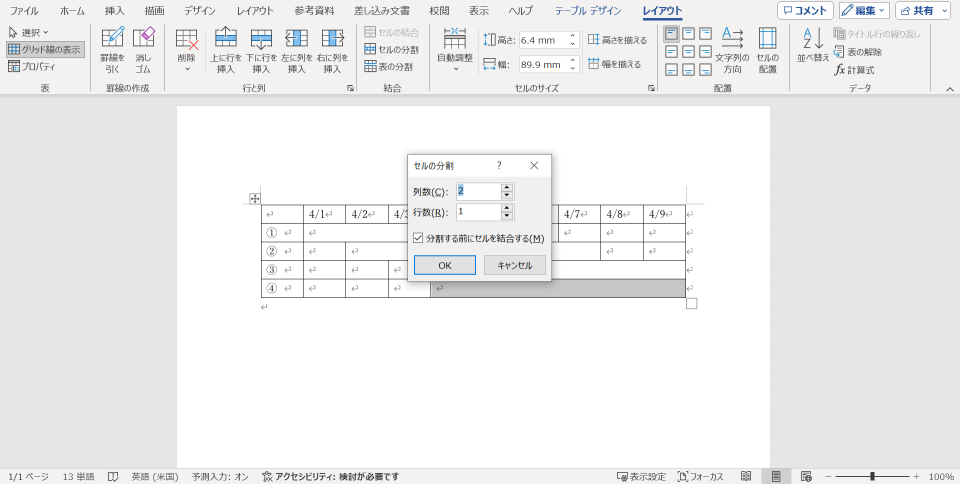This screenshot has height=484, width=960.
Task: Toggle 'merge cells before split' checkbox
Action: (418, 238)
